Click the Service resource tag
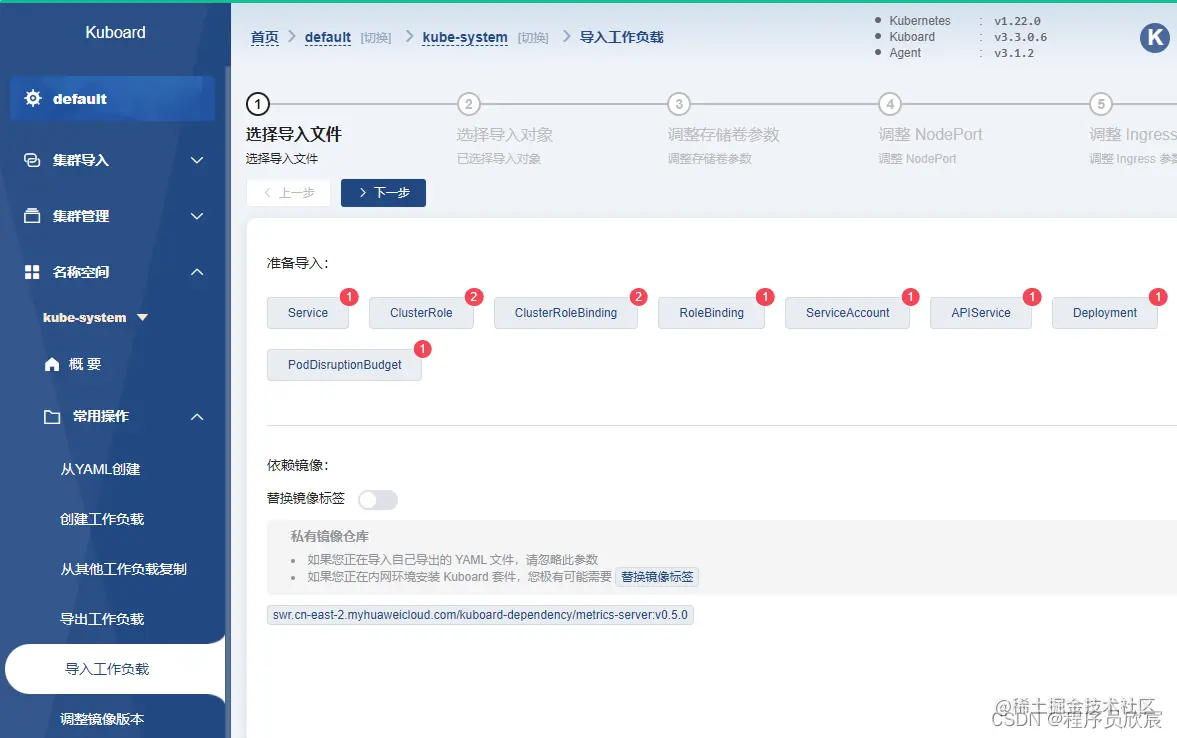This screenshot has height=738, width=1177. coord(308,313)
